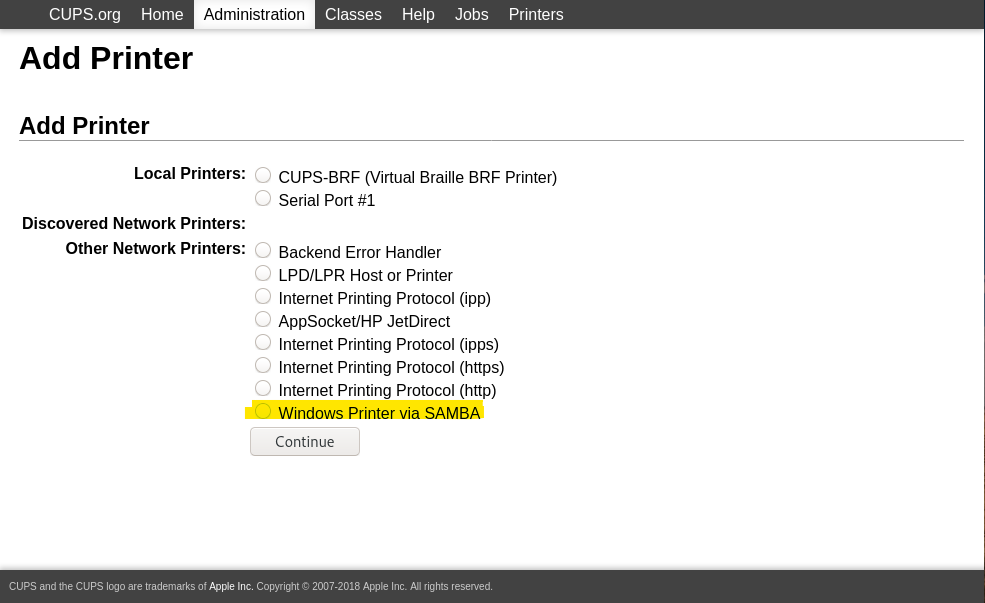This screenshot has height=603, width=985.
Task: Click the Add Printer section heading
Action: pyautogui.click(x=84, y=126)
